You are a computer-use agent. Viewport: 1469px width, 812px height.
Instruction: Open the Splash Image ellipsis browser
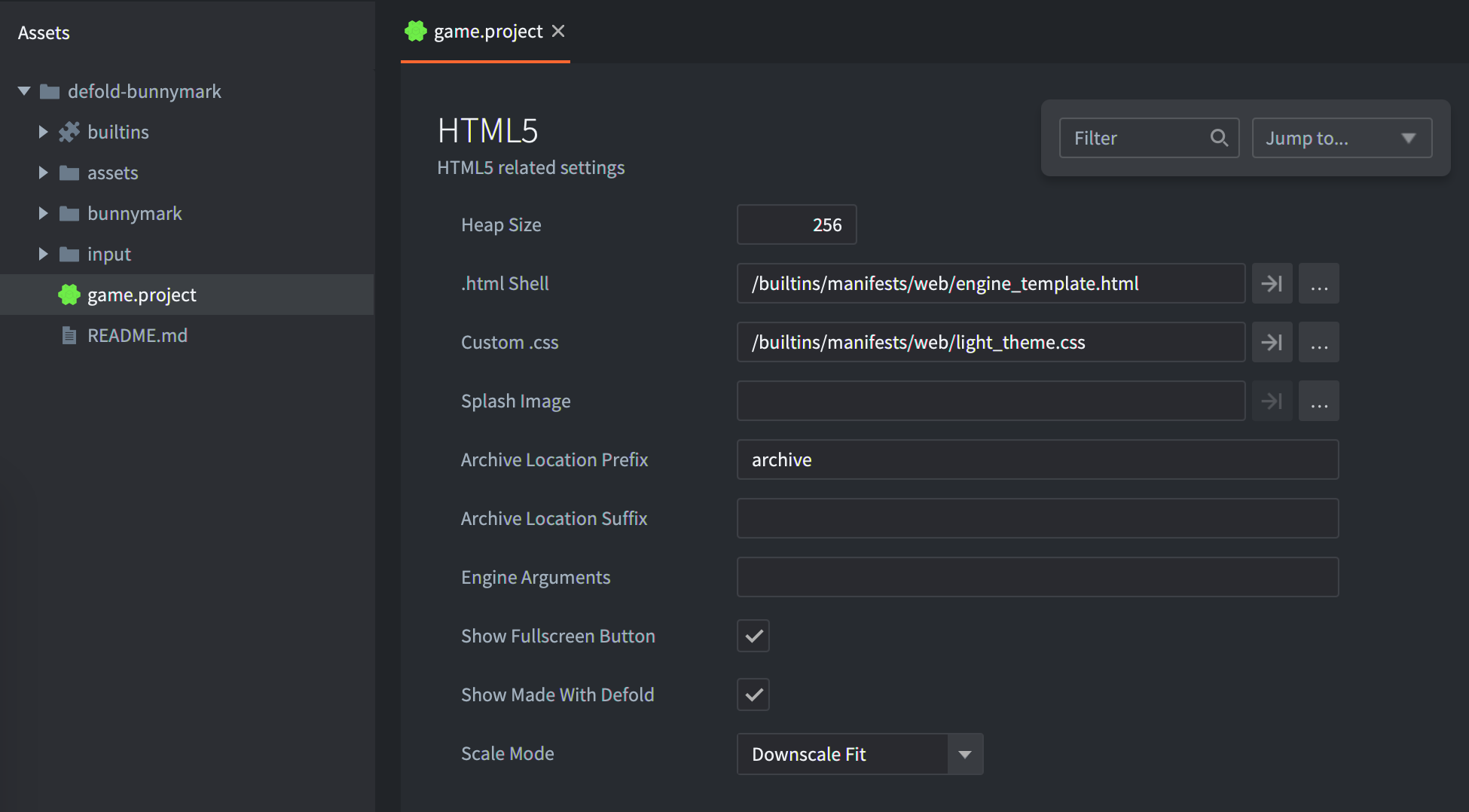tap(1318, 401)
